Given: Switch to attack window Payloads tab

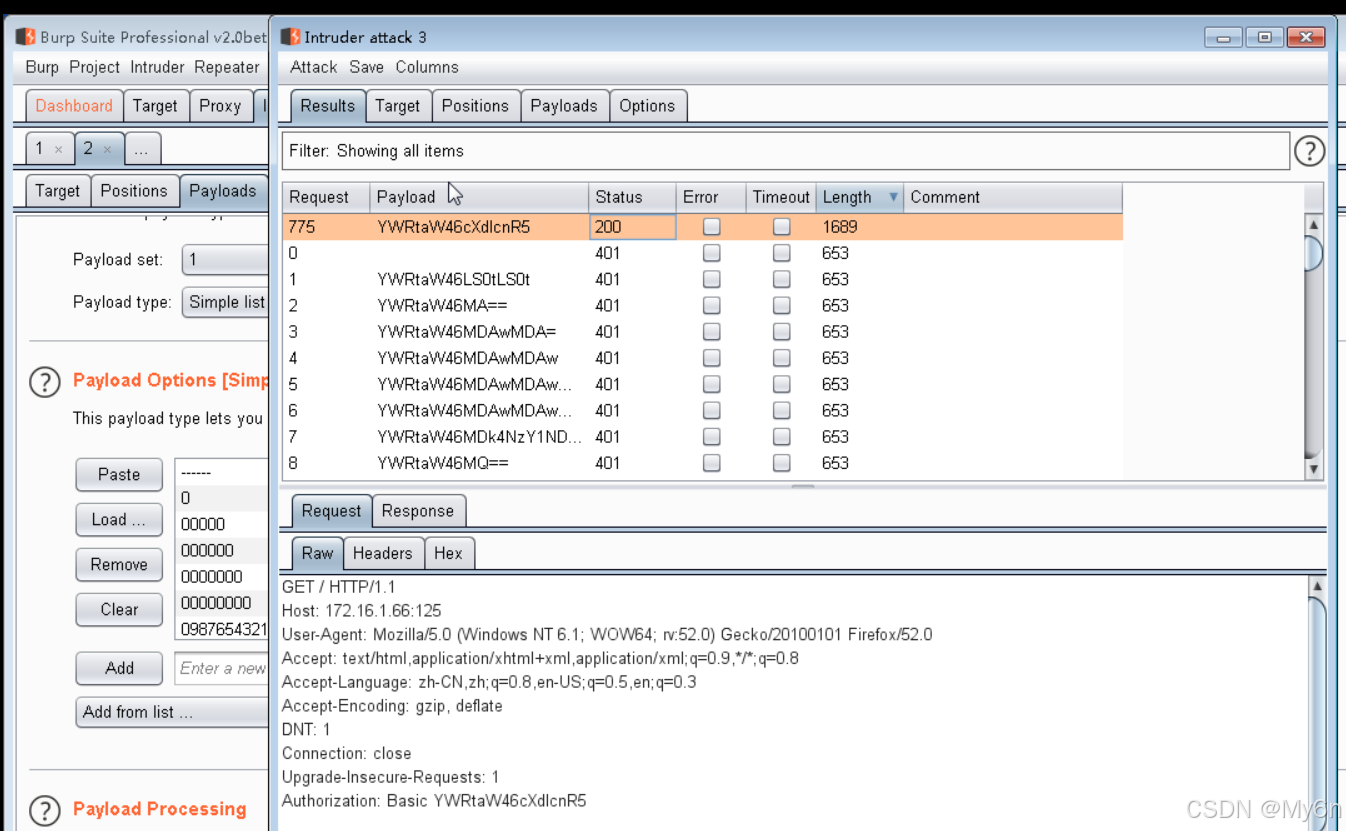Looking at the screenshot, I should pyautogui.click(x=564, y=105).
